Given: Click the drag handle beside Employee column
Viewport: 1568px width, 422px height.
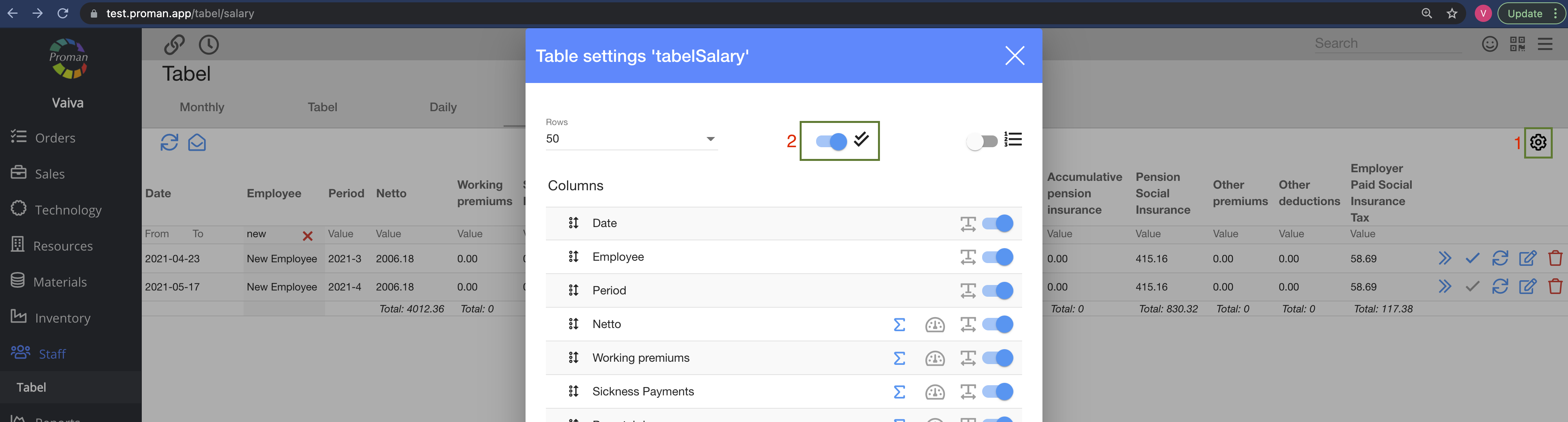Looking at the screenshot, I should [x=573, y=257].
